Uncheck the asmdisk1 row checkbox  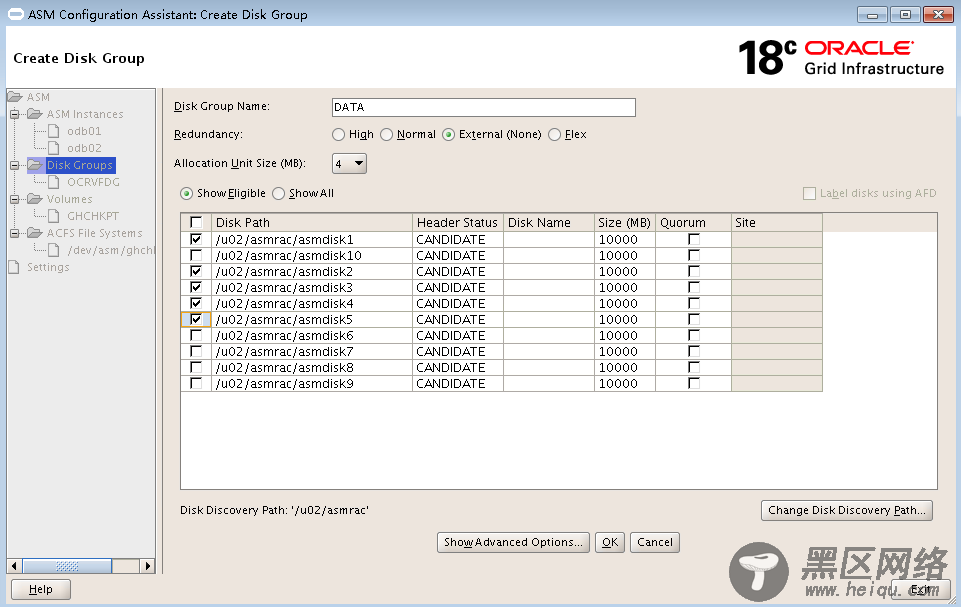pyautogui.click(x=196, y=239)
